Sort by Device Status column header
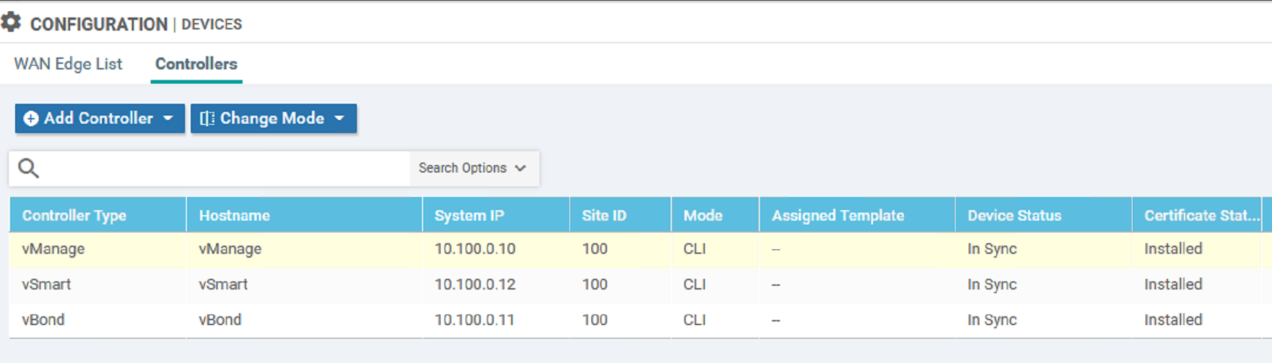 pos(1014,216)
